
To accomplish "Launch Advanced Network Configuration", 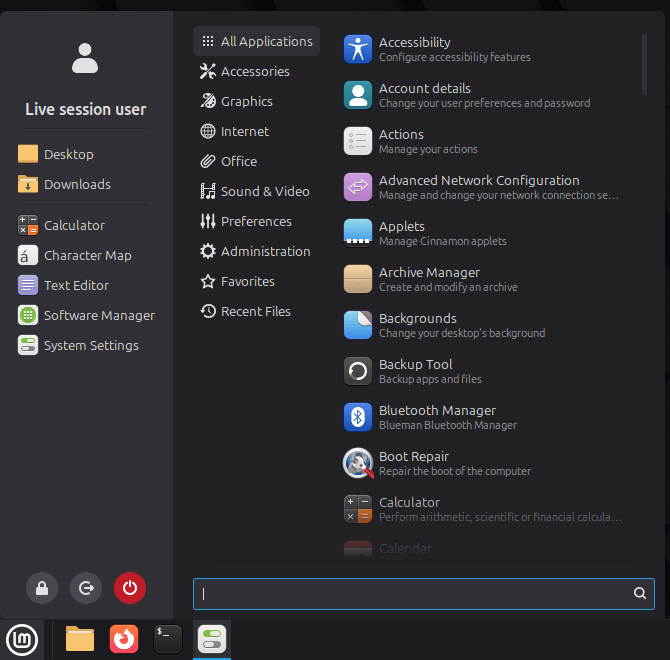I will 478,187.
